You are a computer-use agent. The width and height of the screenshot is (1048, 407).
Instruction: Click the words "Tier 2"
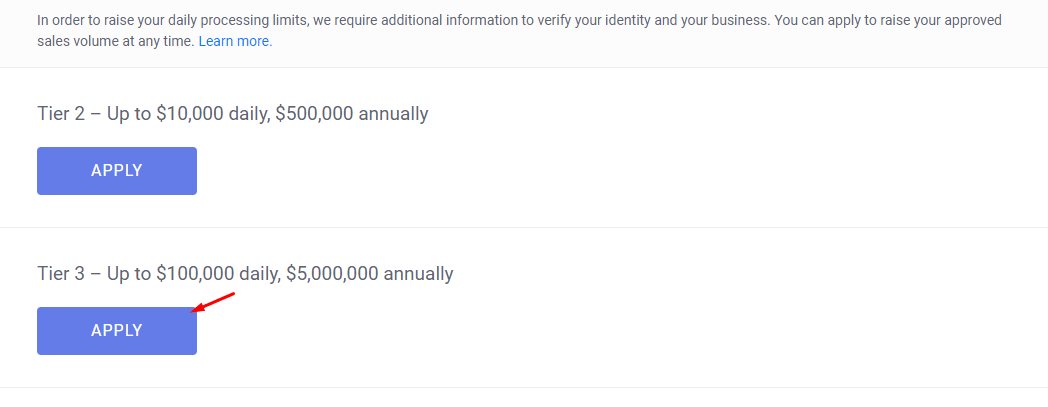point(61,114)
